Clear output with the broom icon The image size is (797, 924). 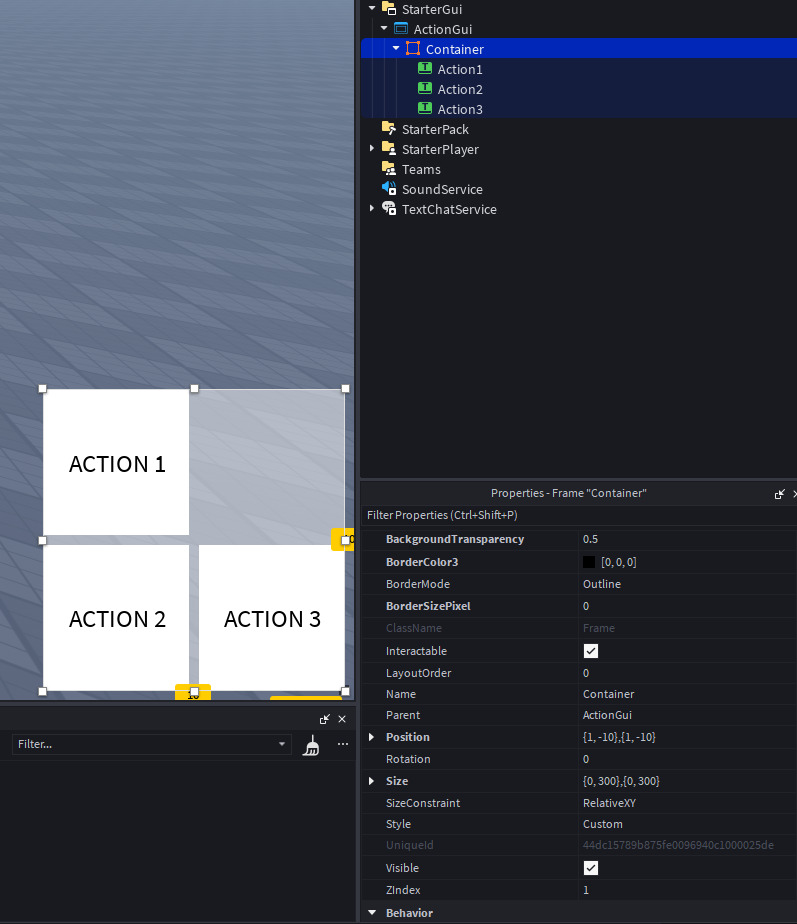[x=311, y=745]
